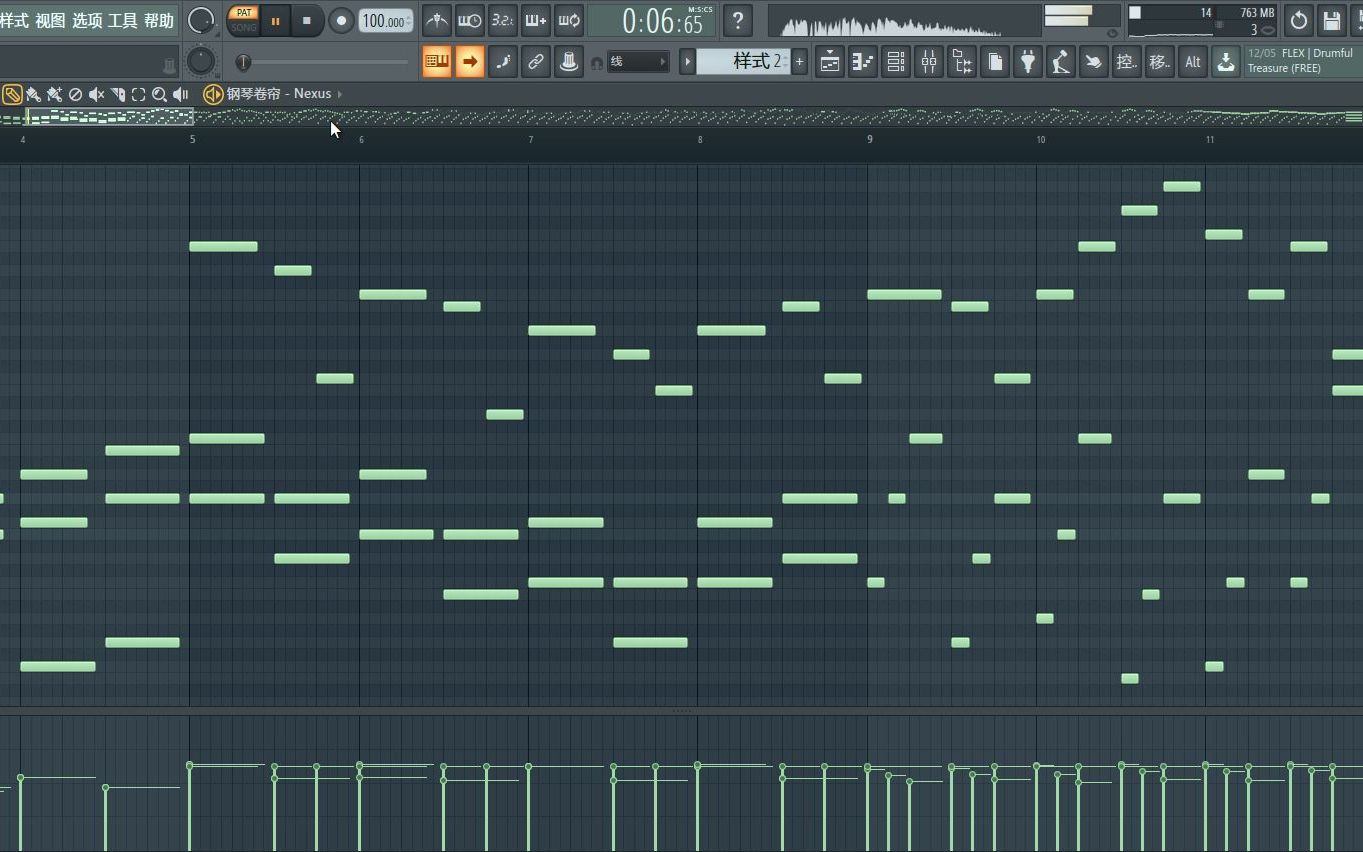Open the playlist view
This screenshot has height=852, width=1363.
click(830, 62)
